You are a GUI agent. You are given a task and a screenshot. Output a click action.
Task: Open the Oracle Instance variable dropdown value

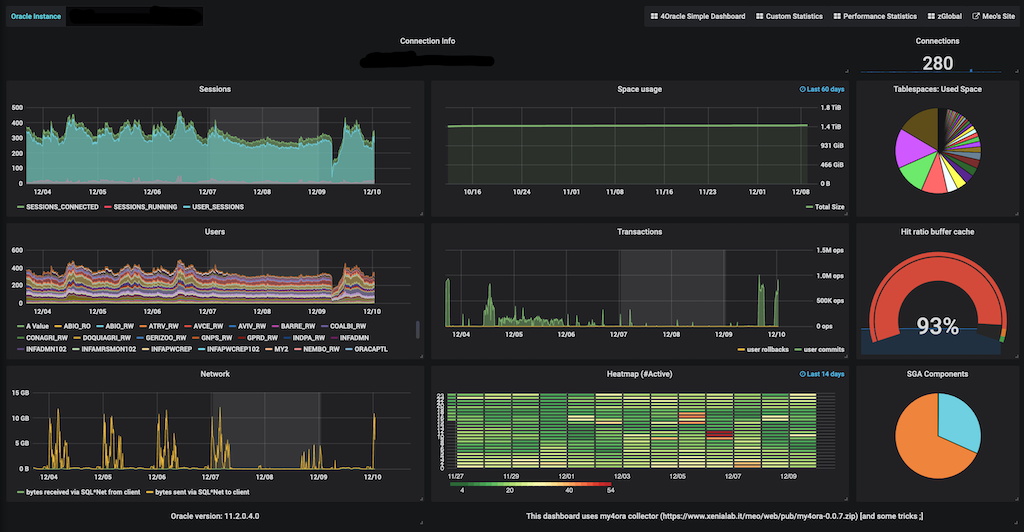click(x=135, y=16)
